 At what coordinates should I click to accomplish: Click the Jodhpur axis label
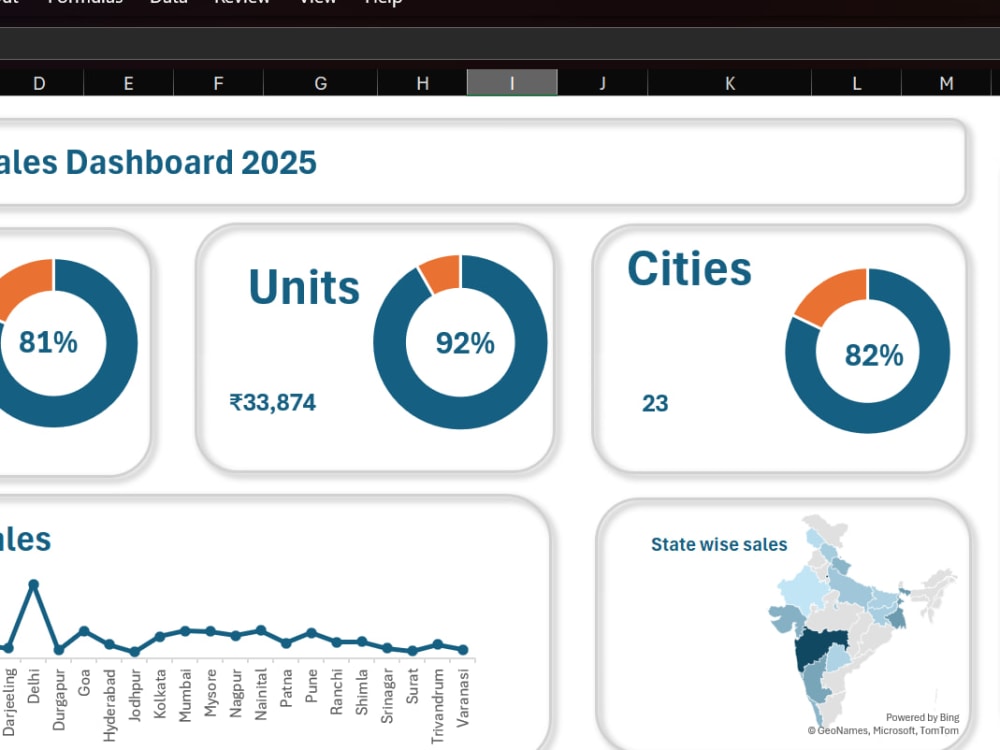click(135, 695)
